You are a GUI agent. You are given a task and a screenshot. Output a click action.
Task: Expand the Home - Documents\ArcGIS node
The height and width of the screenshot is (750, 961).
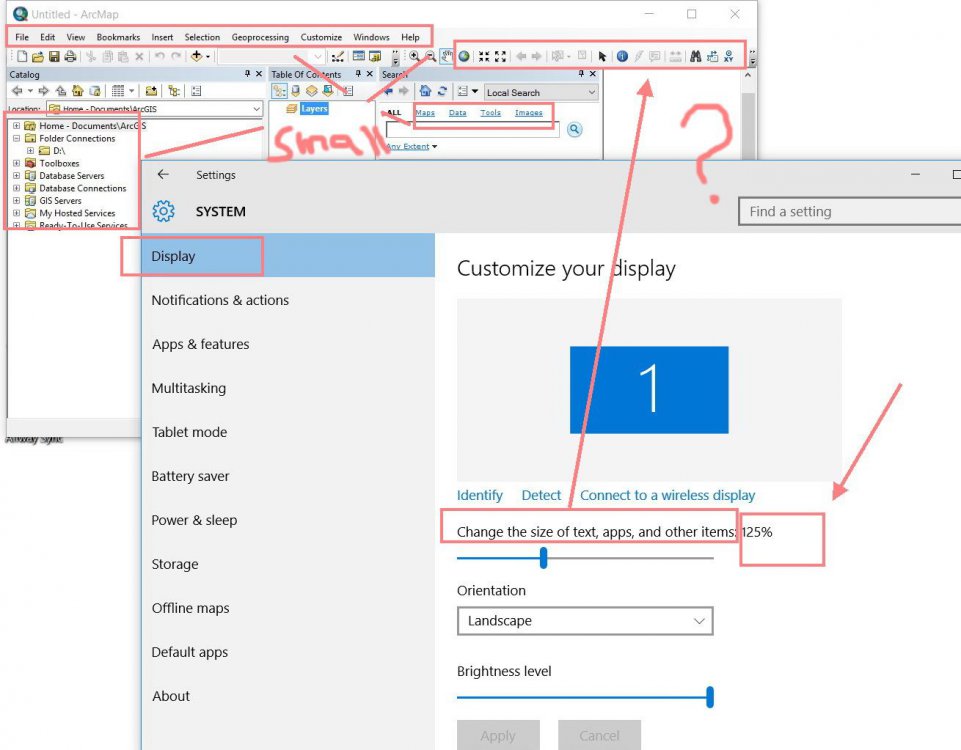pos(17,126)
